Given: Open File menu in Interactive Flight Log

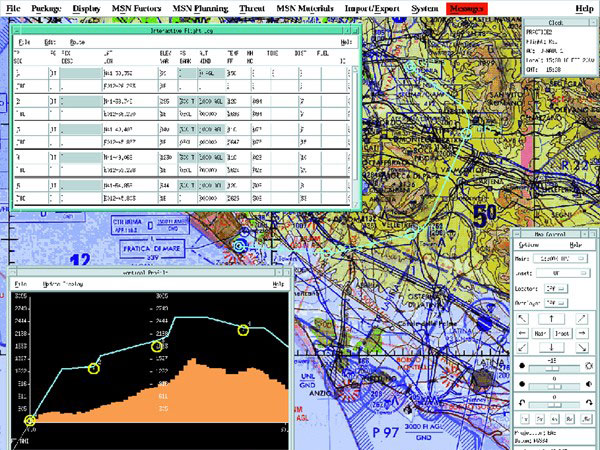Looking at the screenshot, I should click(x=24, y=42).
